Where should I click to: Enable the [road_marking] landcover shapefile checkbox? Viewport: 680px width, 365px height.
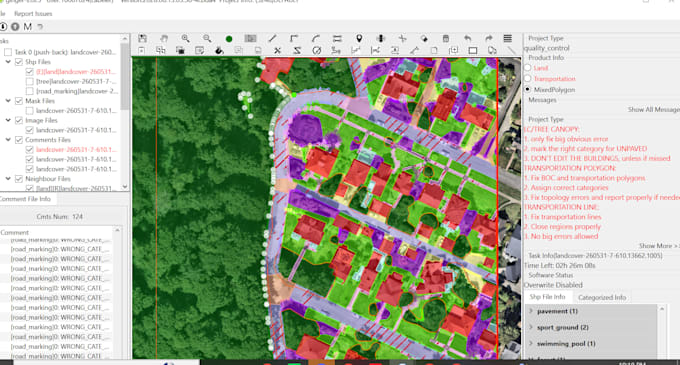pyautogui.click(x=29, y=91)
